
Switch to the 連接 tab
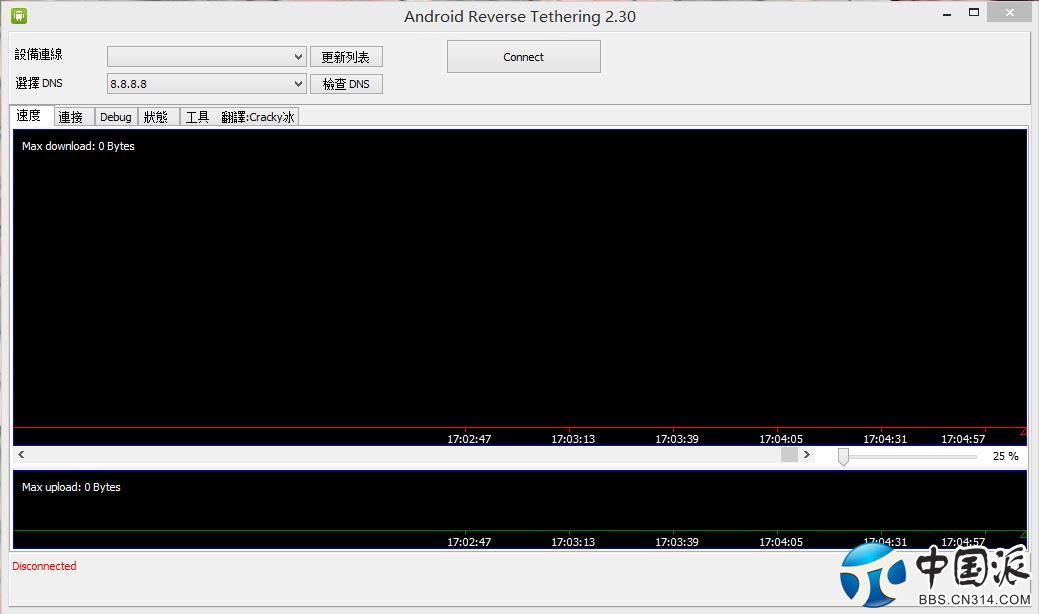(x=74, y=117)
